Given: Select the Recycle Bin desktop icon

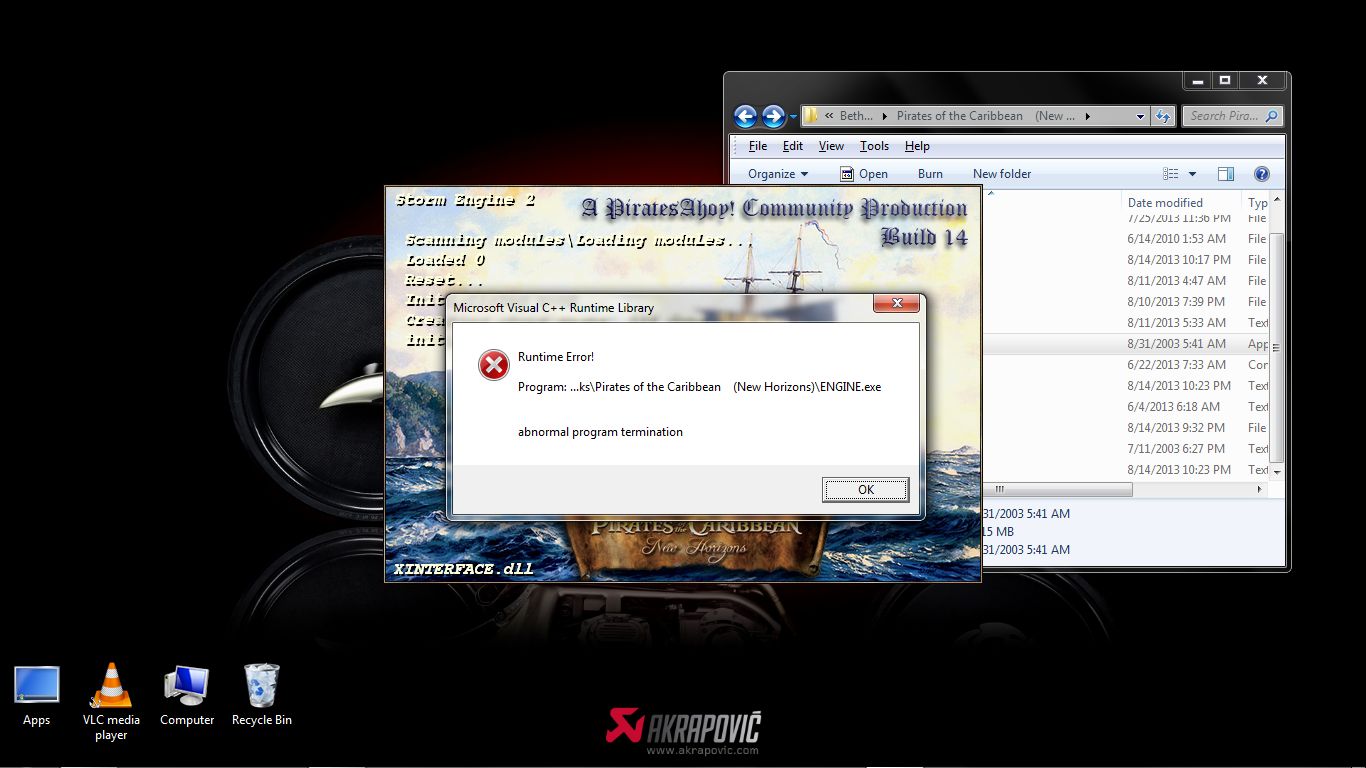Looking at the screenshot, I should point(262,696).
